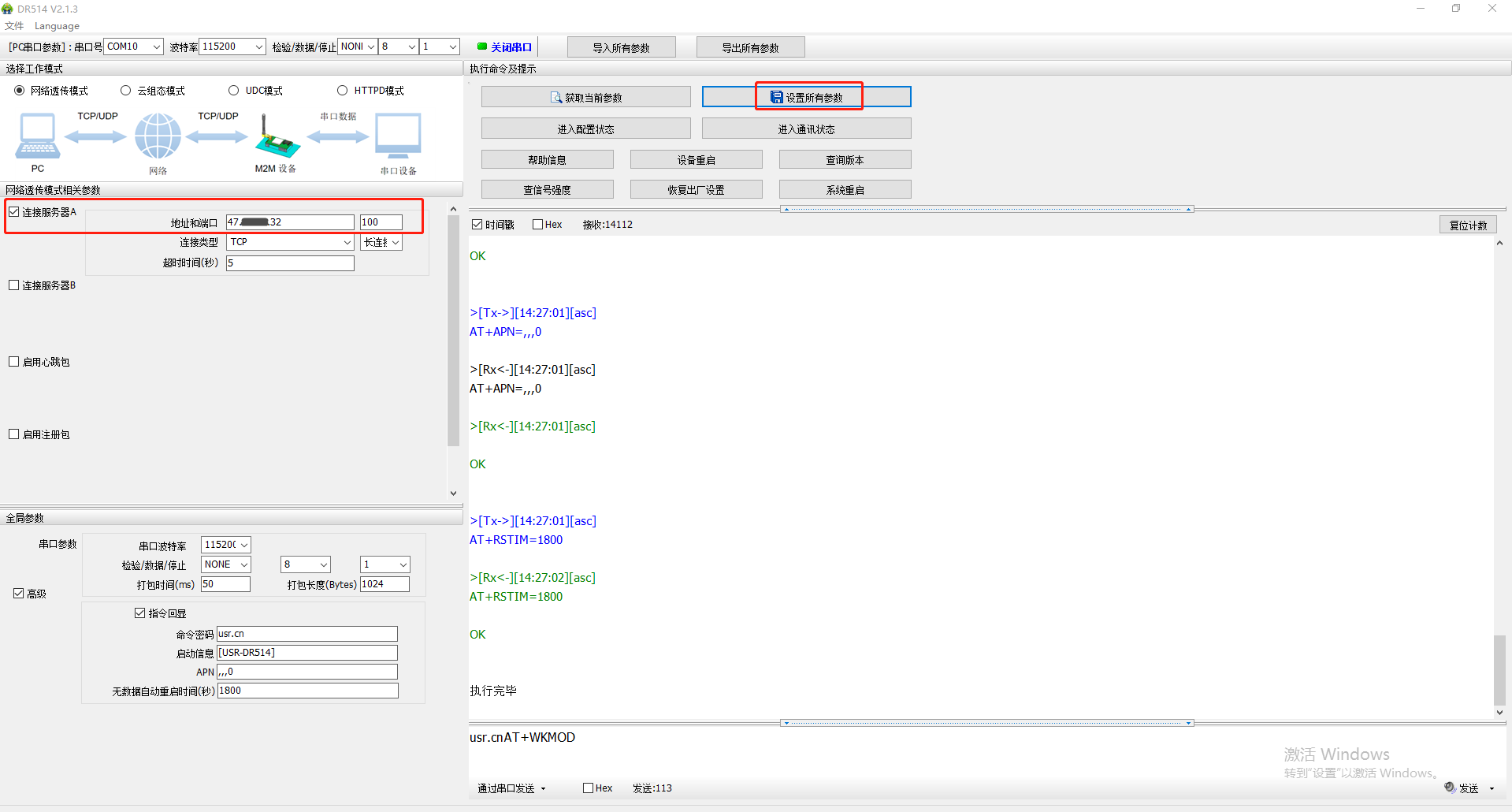
Task: Click the send icon at bottom right
Action: tap(1450, 788)
